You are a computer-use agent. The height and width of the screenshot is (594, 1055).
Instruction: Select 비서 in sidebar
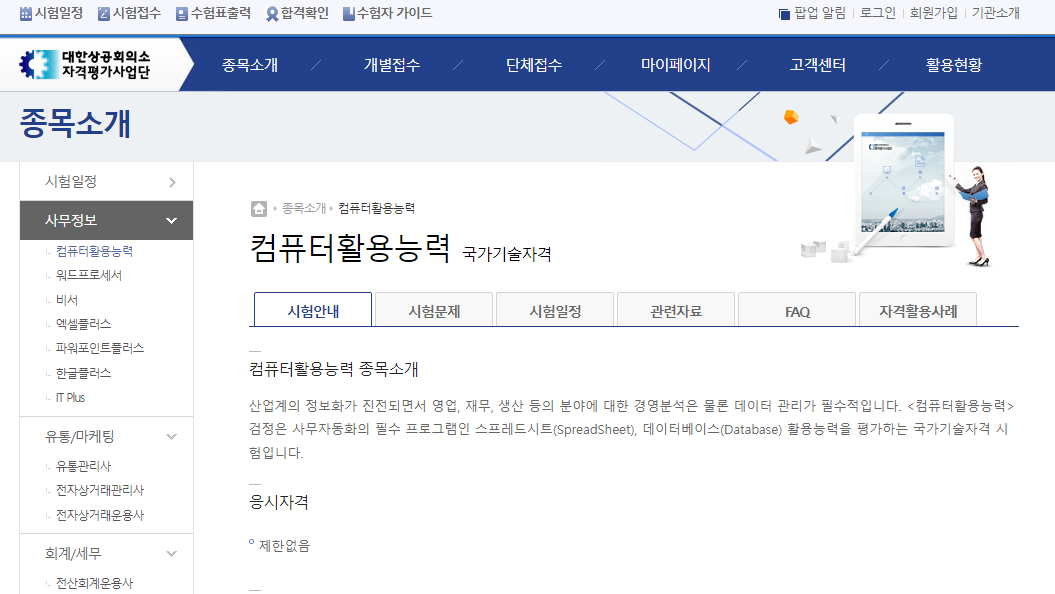[67, 299]
